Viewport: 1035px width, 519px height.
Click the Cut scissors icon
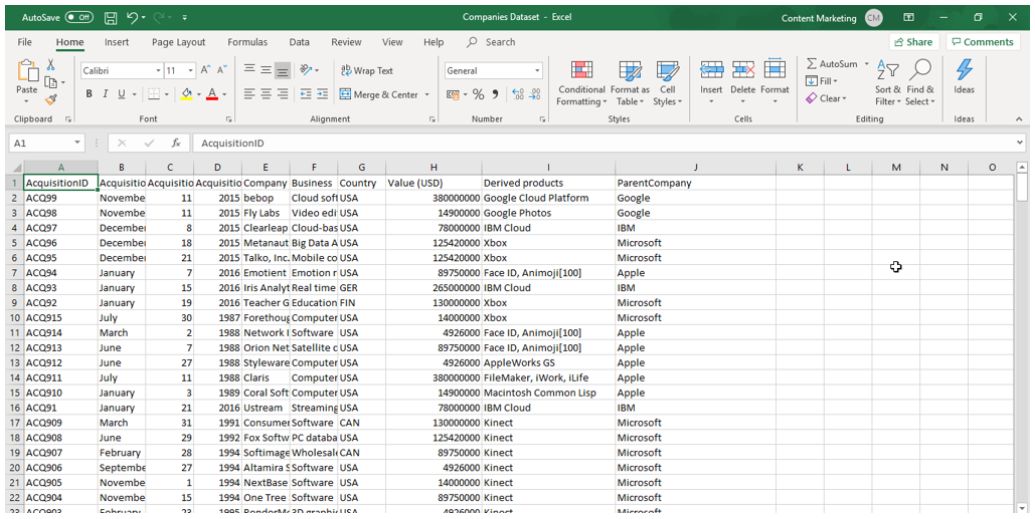pyautogui.click(x=51, y=65)
